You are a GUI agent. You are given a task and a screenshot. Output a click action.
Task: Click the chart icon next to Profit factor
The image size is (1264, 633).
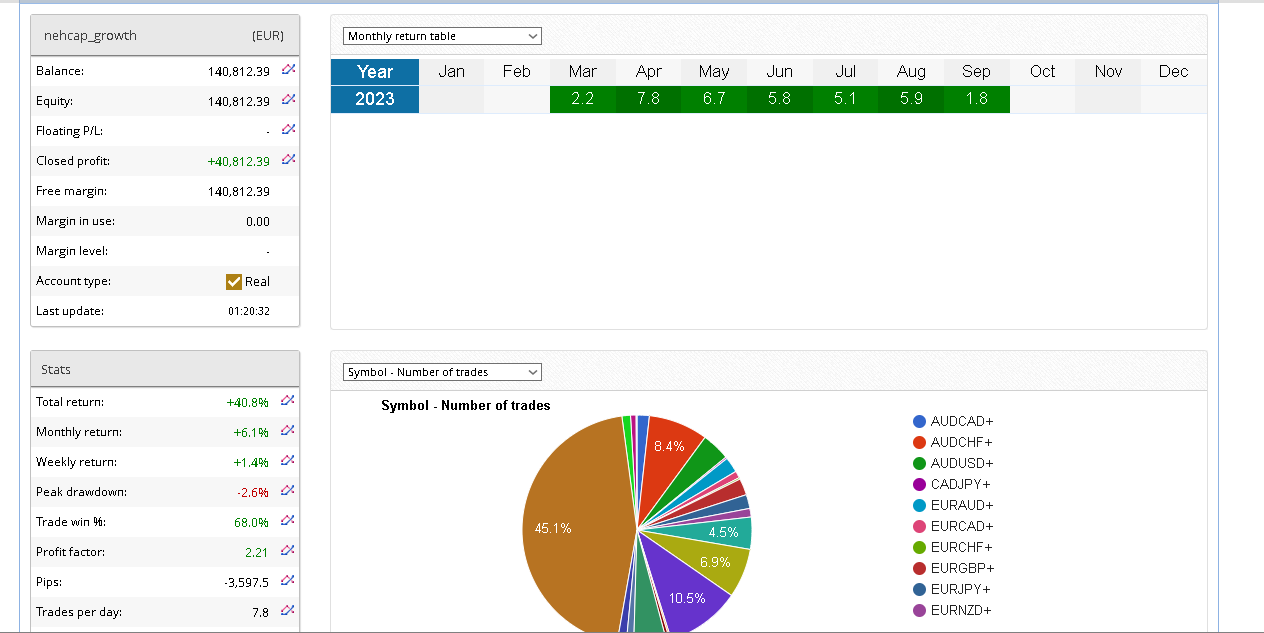point(288,551)
